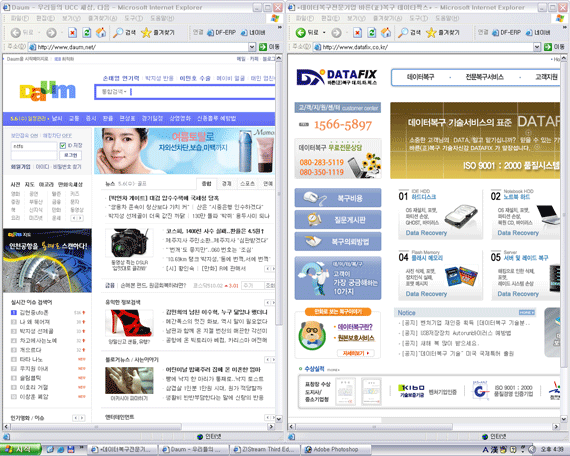
Task: Go forward in the Daum IE window
Action: tap(51, 33)
